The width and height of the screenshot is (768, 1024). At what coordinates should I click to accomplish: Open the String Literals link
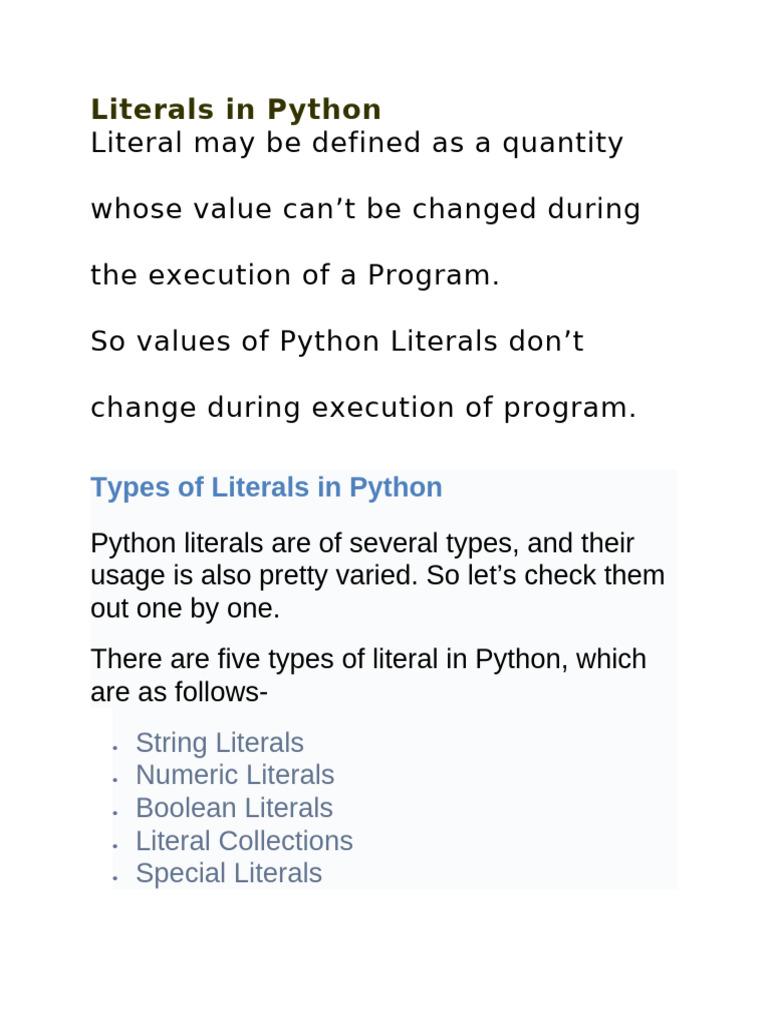coord(219,743)
